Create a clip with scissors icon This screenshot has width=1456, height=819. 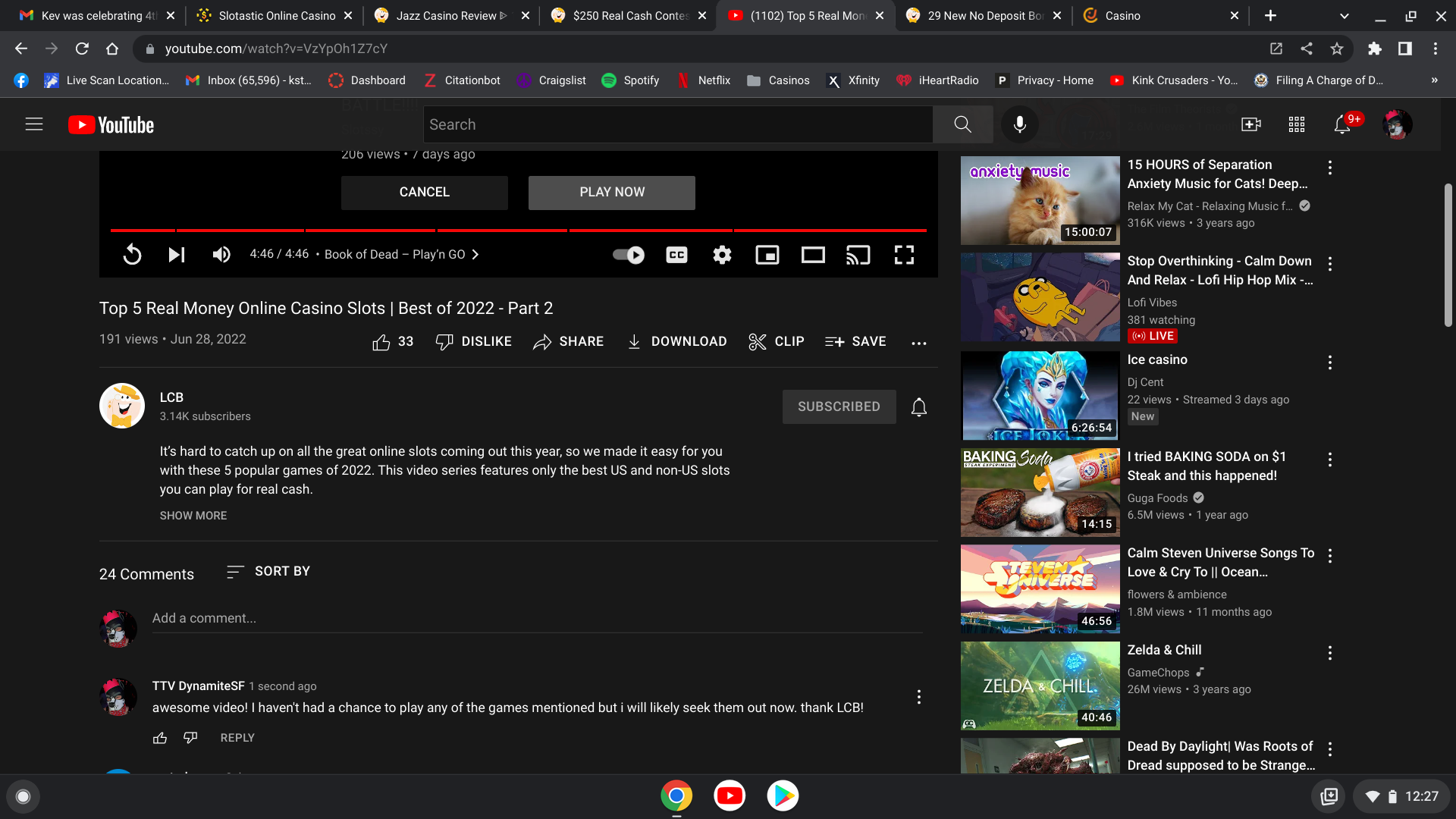click(776, 342)
